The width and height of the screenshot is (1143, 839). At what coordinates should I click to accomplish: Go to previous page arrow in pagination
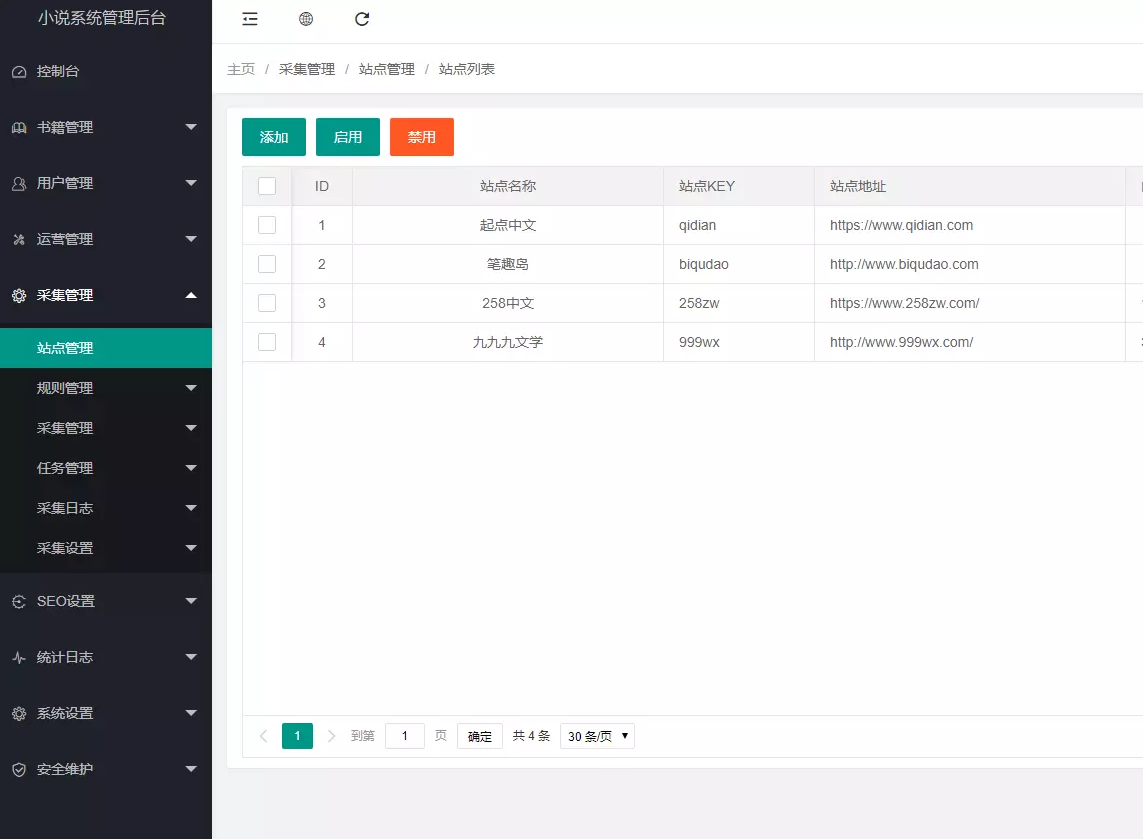(263, 736)
